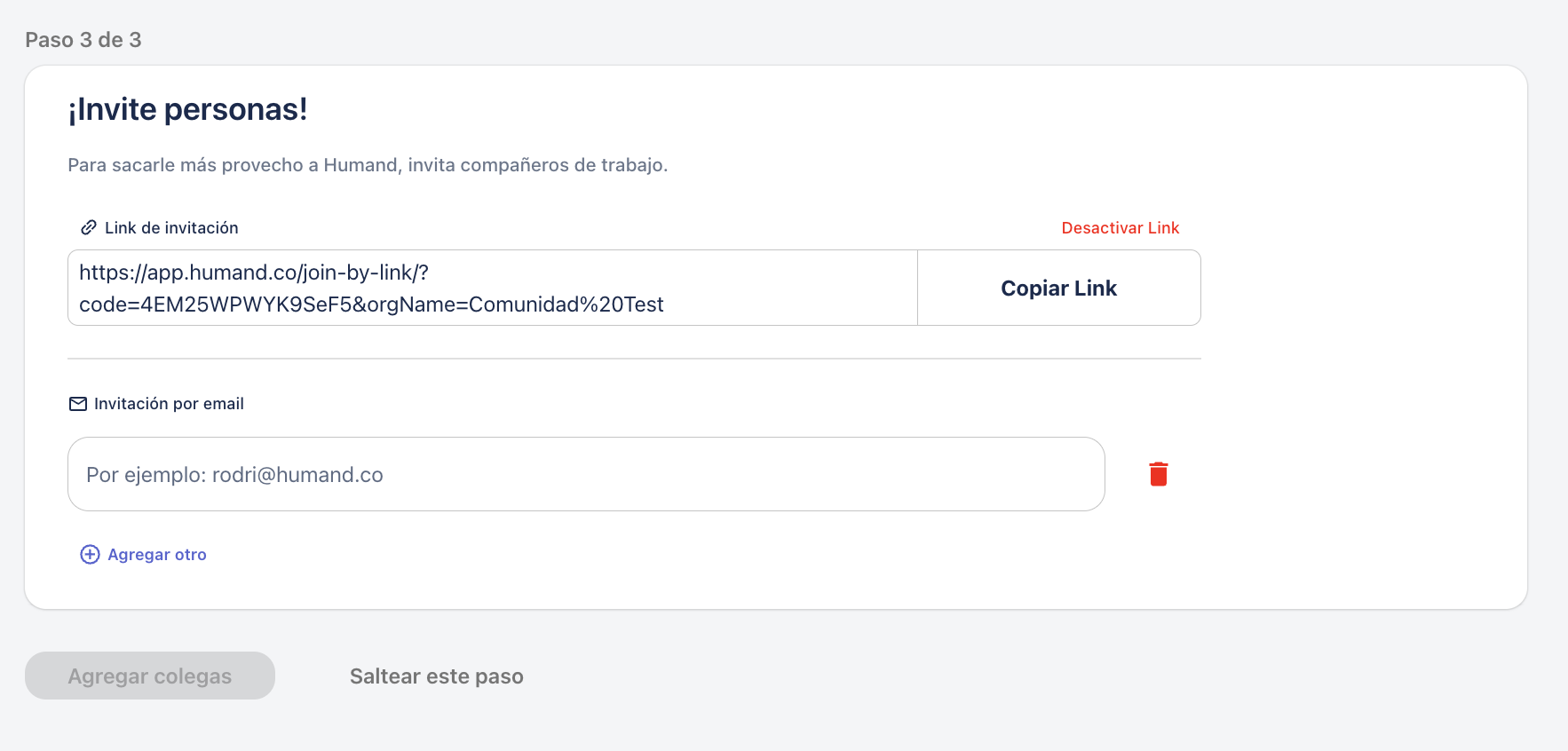Skip this step via Saltear este paso
The width and height of the screenshot is (1568, 751).
[437, 676]
